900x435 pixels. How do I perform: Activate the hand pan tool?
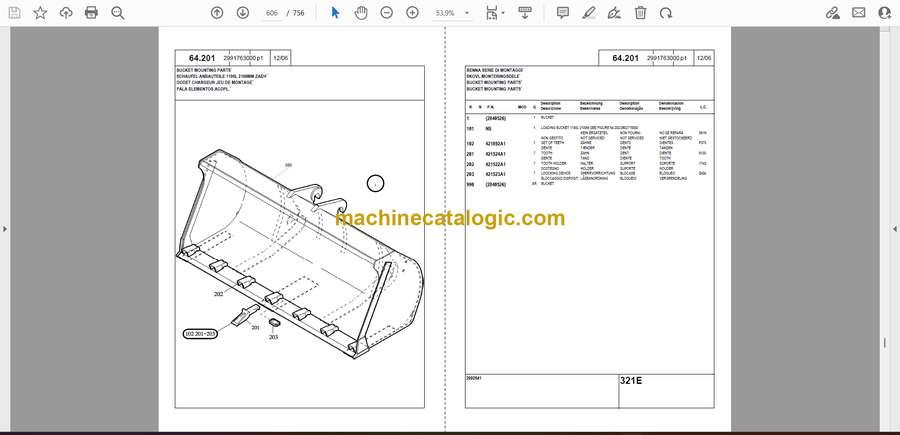(361, 13)
